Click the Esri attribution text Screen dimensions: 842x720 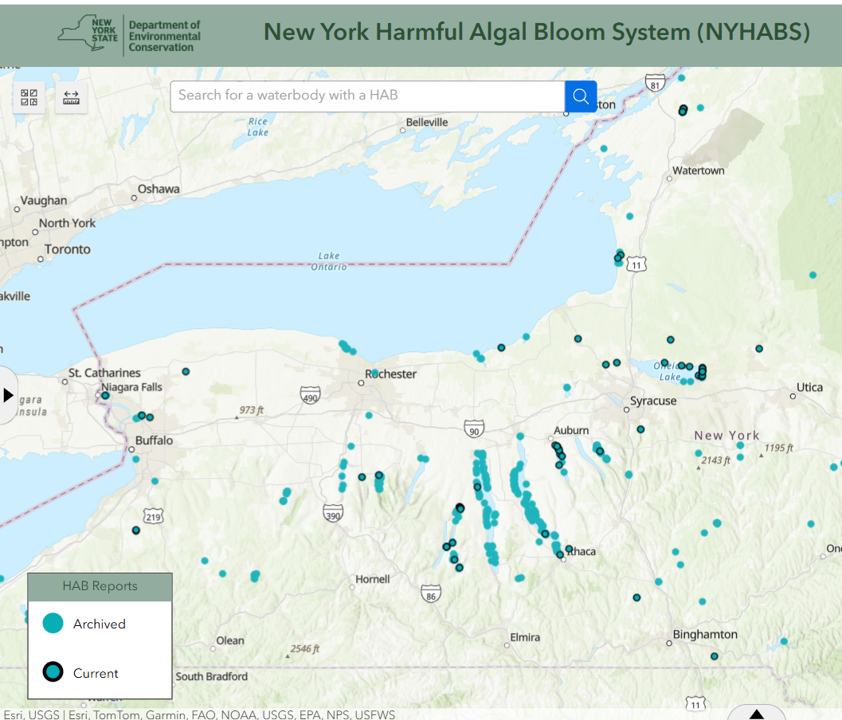point(200,714)
